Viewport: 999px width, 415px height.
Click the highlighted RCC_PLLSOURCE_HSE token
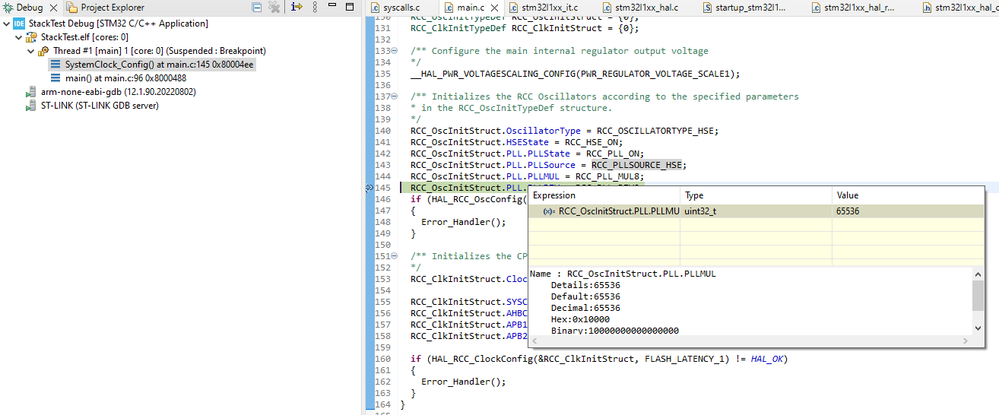[636, 165]
